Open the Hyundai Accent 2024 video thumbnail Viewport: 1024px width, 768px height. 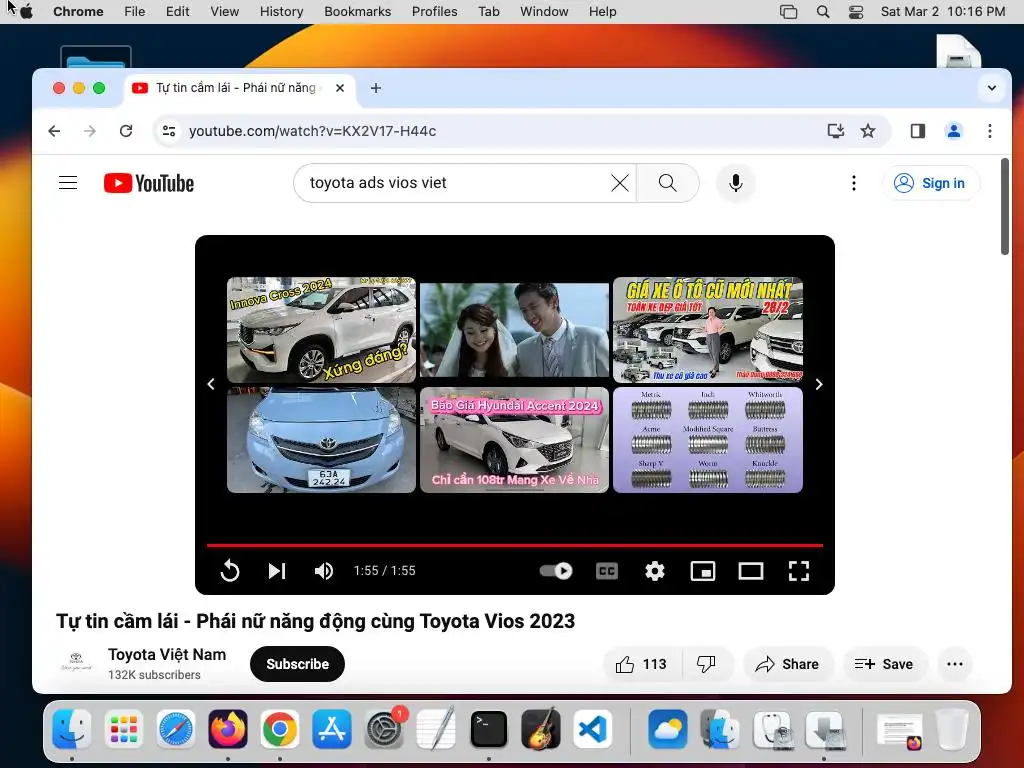[515, 440]
